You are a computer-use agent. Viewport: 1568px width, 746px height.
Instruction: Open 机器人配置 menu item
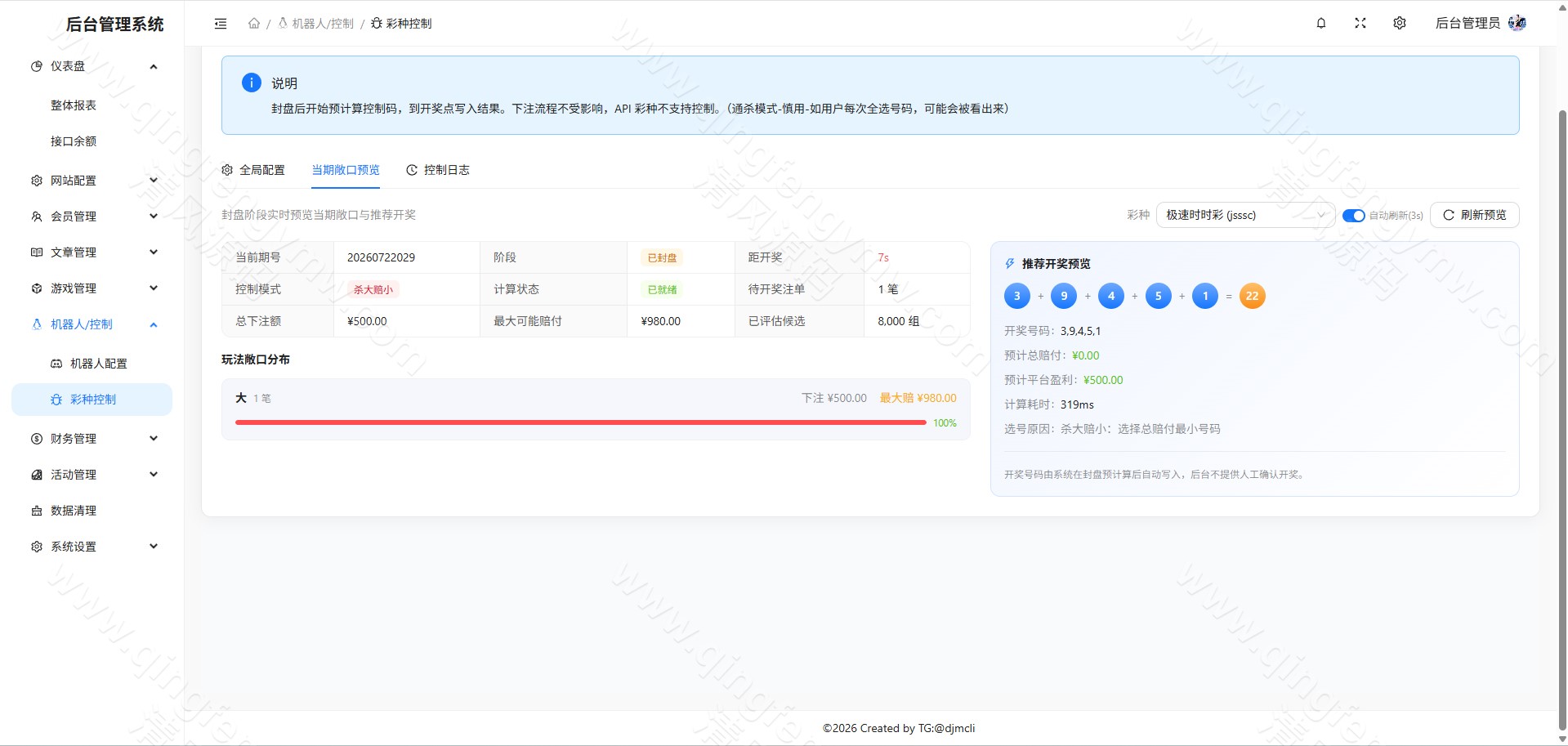coord(92,364)
